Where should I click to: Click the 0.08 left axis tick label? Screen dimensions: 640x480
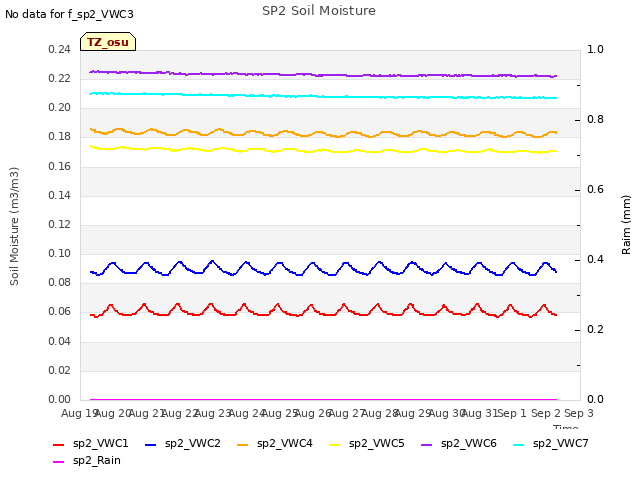[x=60, y=282]
